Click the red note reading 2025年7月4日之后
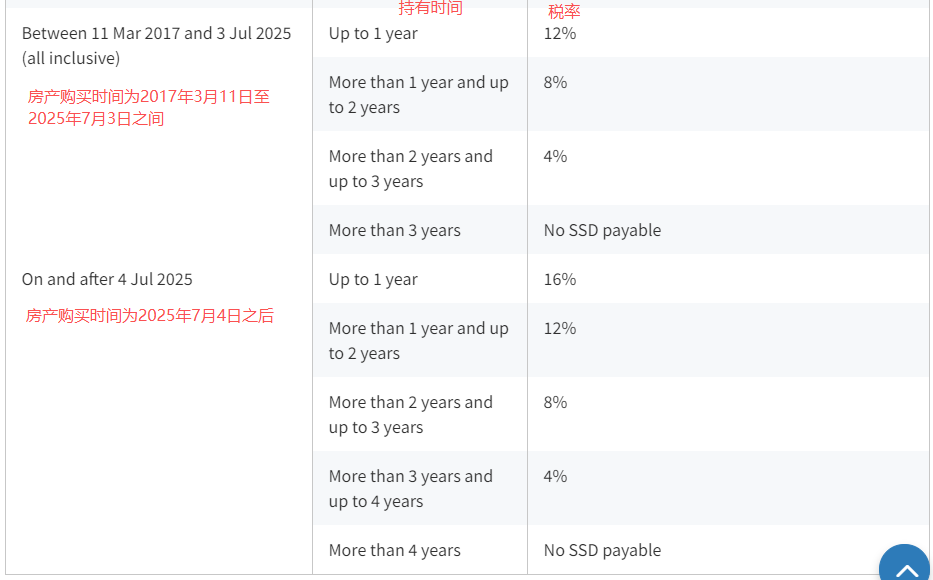The height and width of the screenshot is (580, 933). pos(150,316)
